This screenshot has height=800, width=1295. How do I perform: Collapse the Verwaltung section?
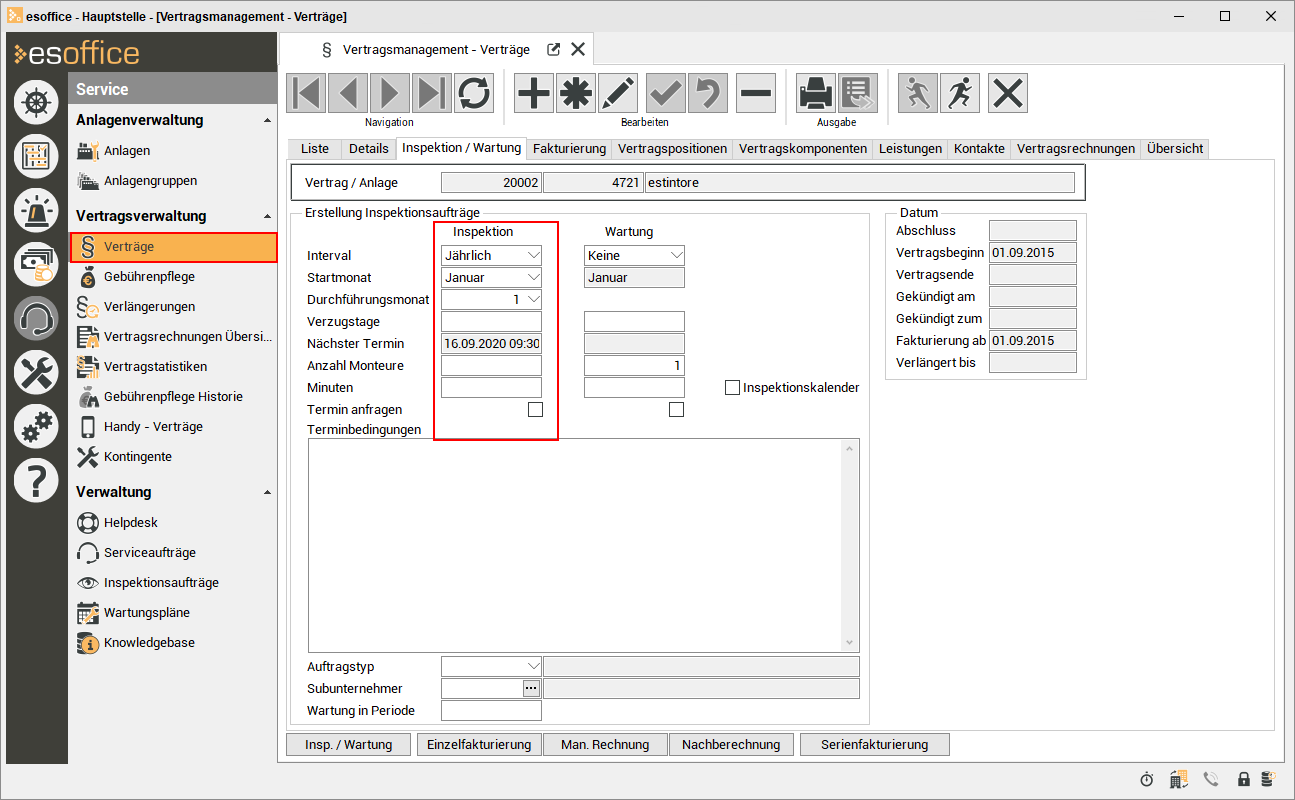click(x=266, y=493)
